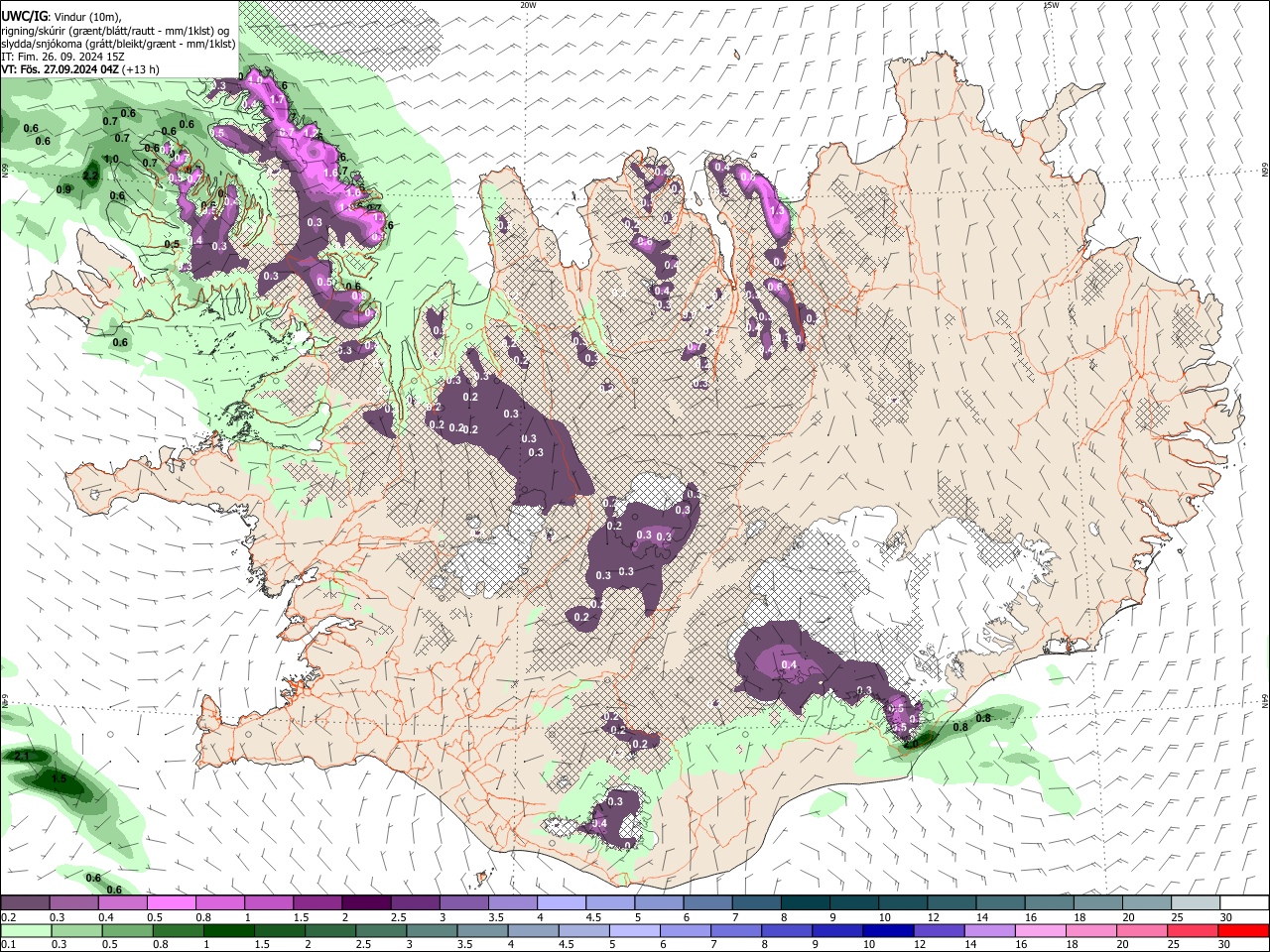The image size is (1270, 952).
Task: Pick light grey snow swatch between 25 and 30
Action: pos(1195,903)
